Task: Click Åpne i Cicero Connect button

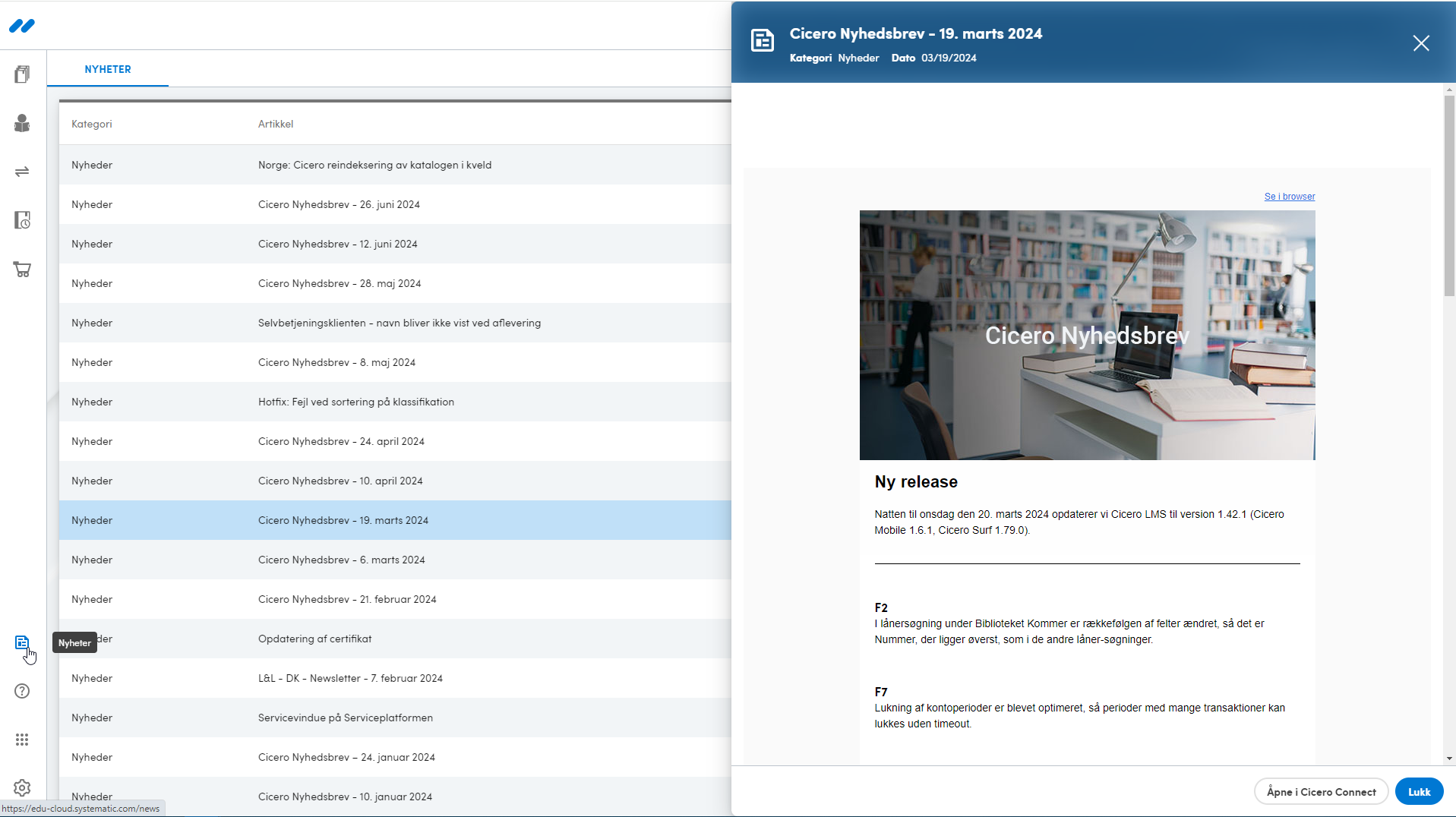Action: click(1321, 792)
